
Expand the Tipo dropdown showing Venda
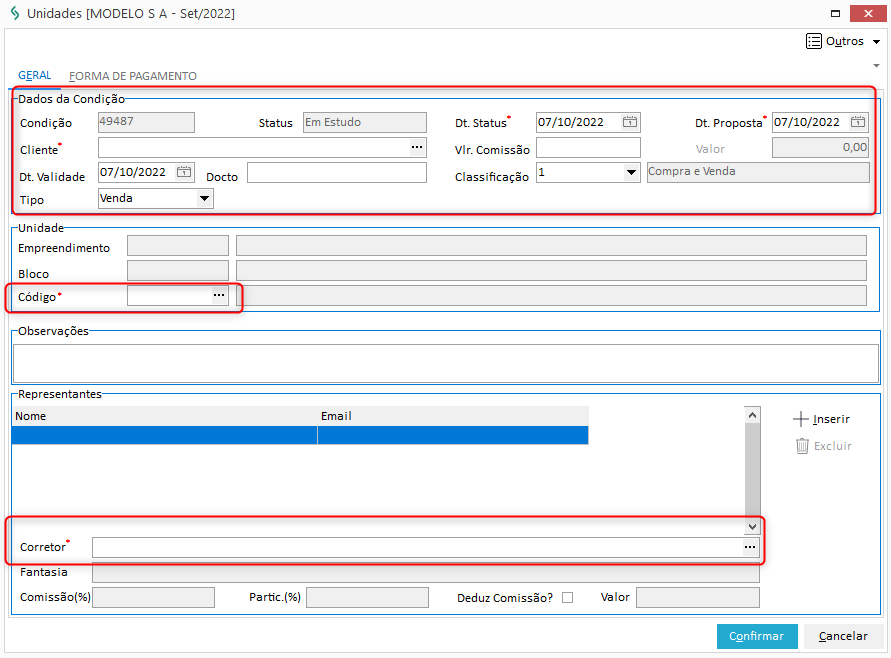point(204,198)
